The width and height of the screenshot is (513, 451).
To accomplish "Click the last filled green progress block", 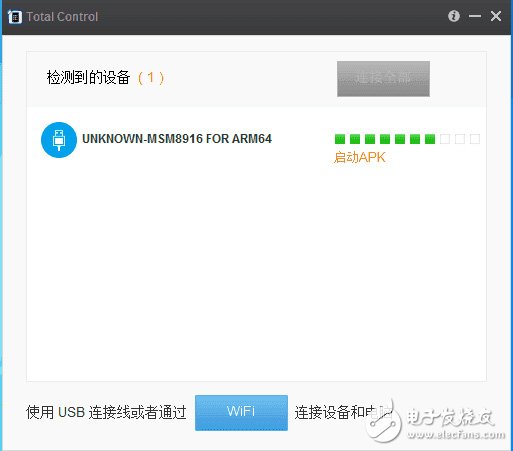I will pos(430,139).
